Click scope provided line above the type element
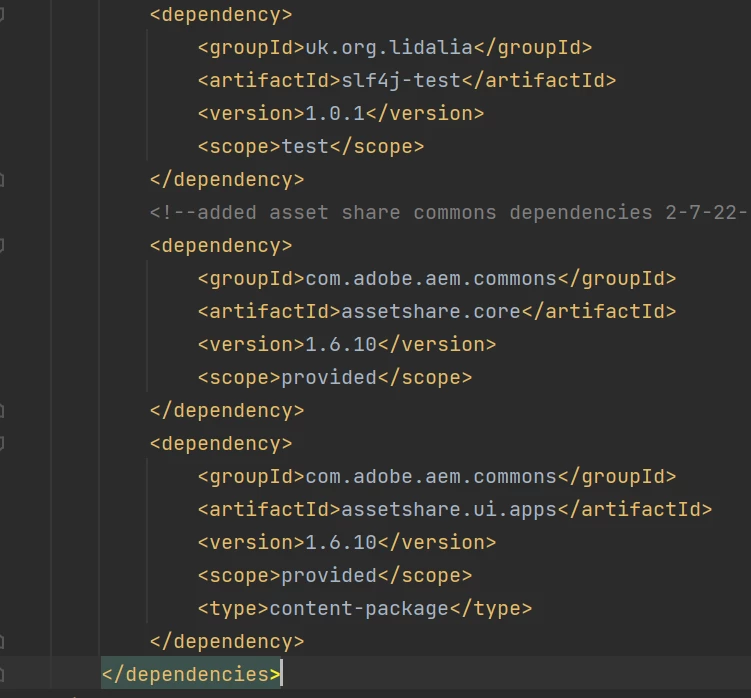The width and height of the screenshot is (751, 698). coord(335,576)
